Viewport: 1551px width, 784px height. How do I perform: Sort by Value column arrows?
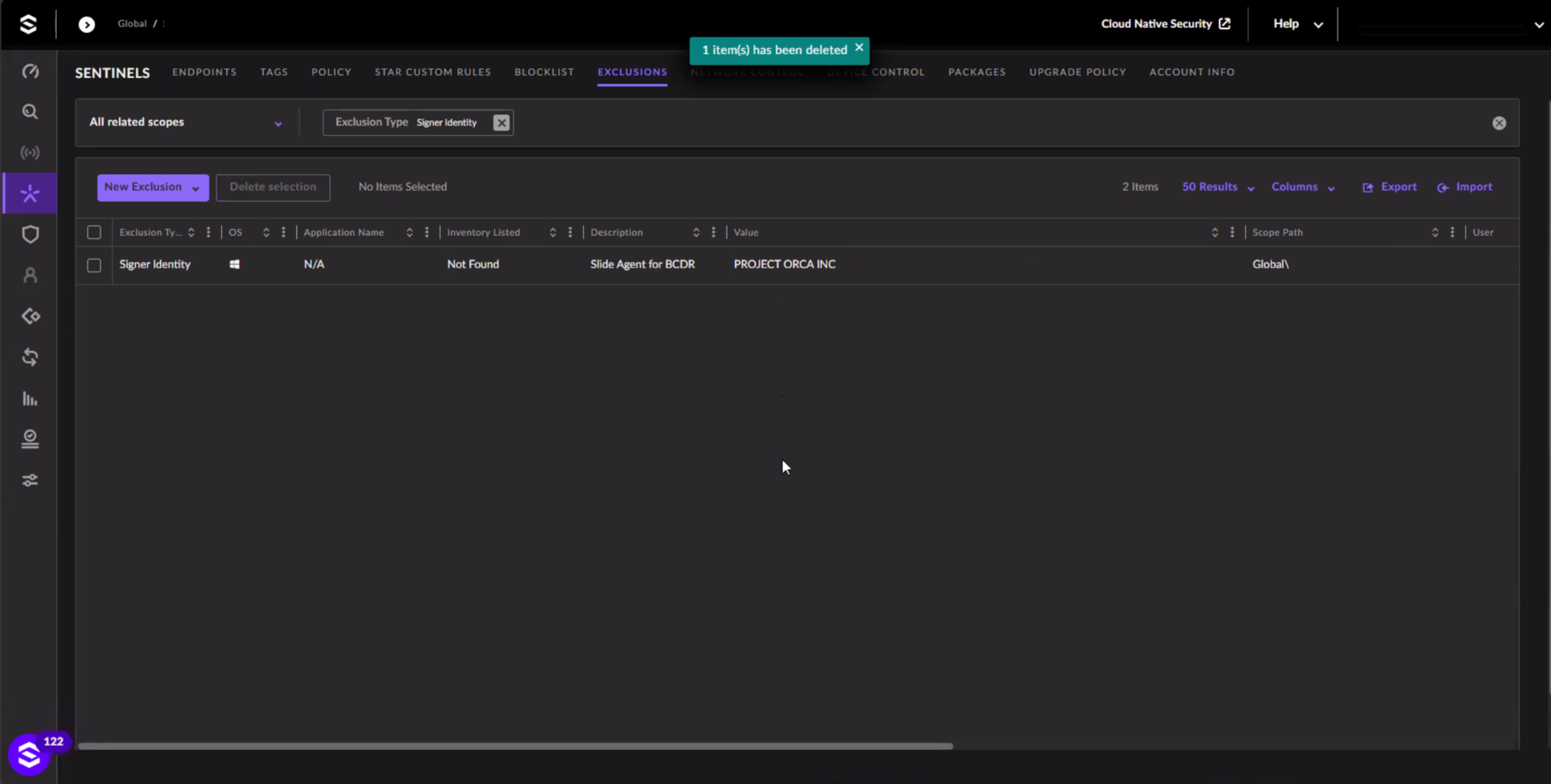[x=1214, y=232]
